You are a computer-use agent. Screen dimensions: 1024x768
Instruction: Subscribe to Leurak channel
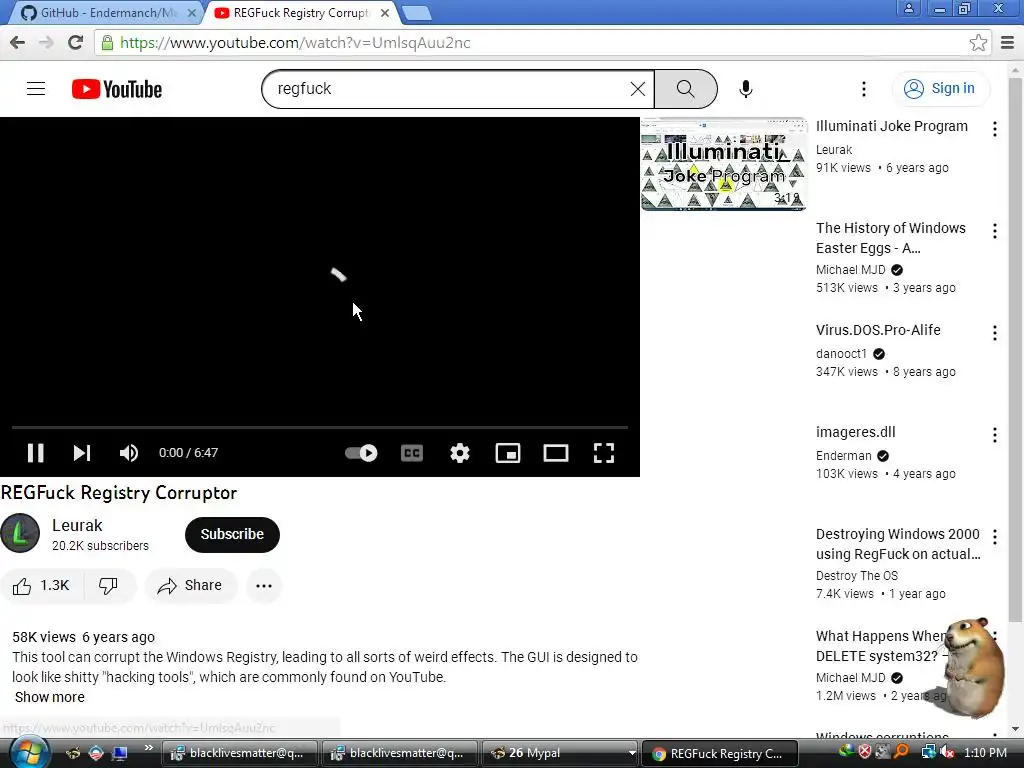pyautogui.click(x=232, y=534)
